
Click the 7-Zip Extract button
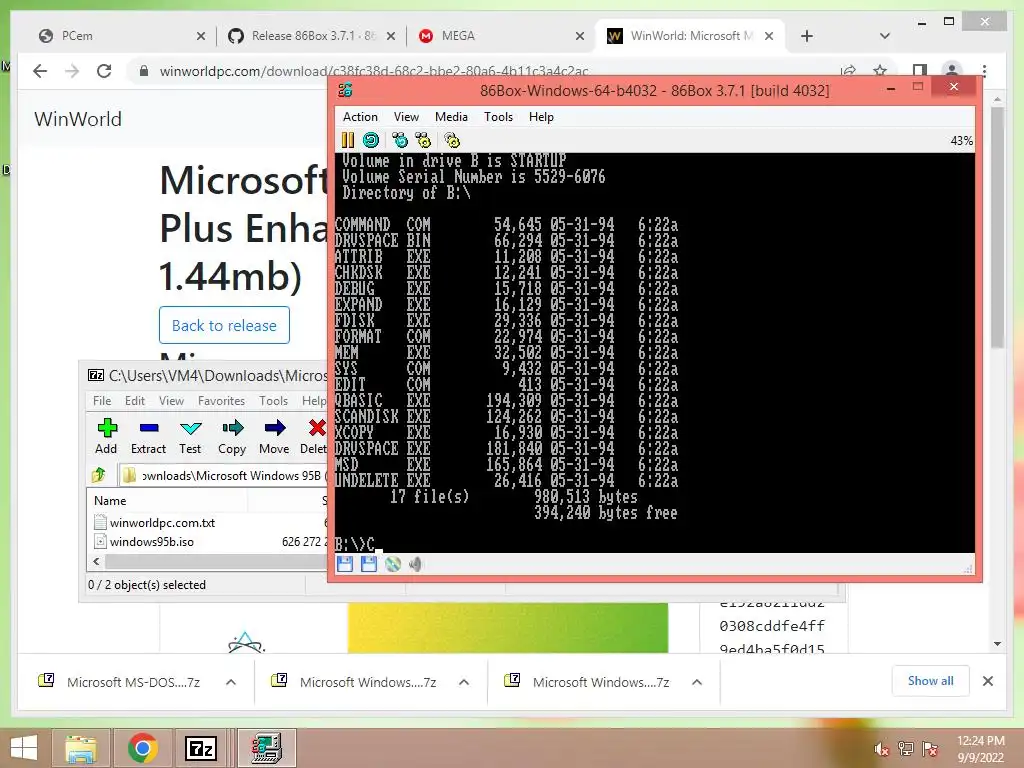click(148, 436)
